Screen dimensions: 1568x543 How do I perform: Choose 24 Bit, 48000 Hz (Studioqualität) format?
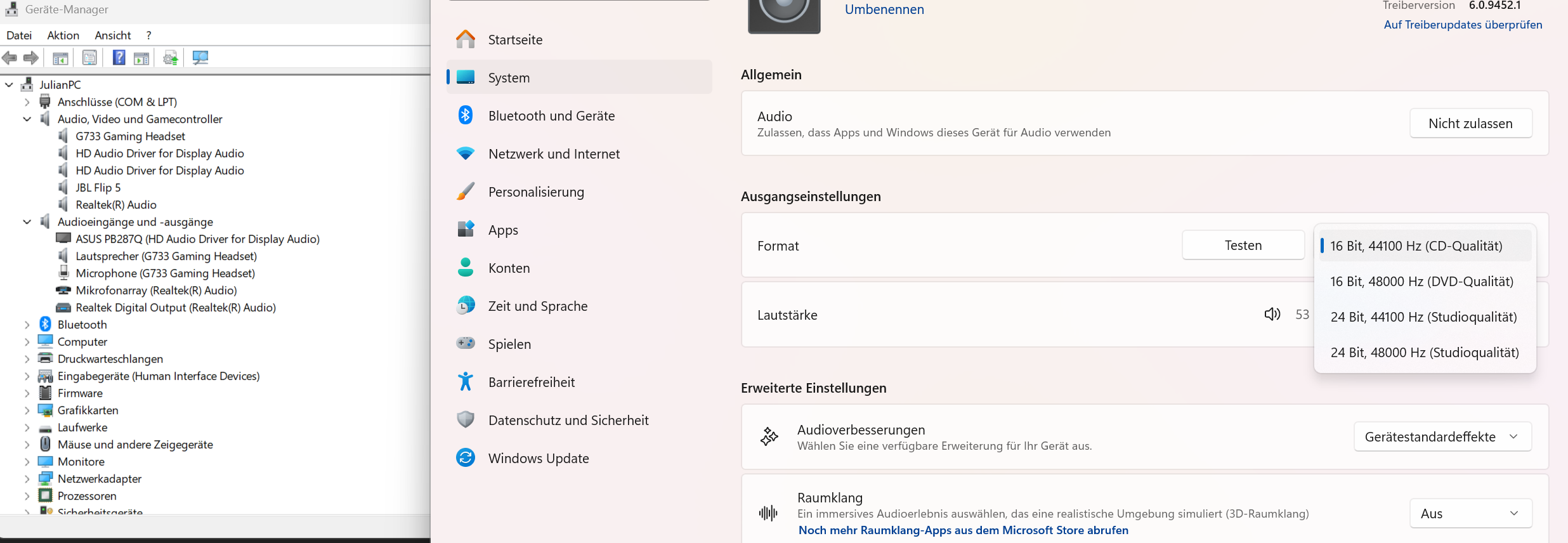[x=1425, y=353]
